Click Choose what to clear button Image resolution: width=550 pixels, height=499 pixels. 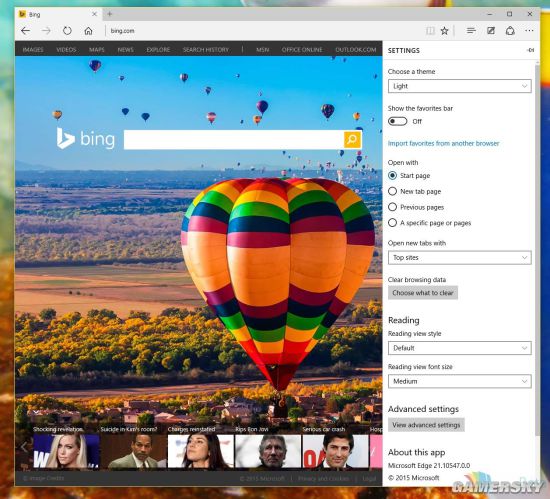[x=423, y=293]
